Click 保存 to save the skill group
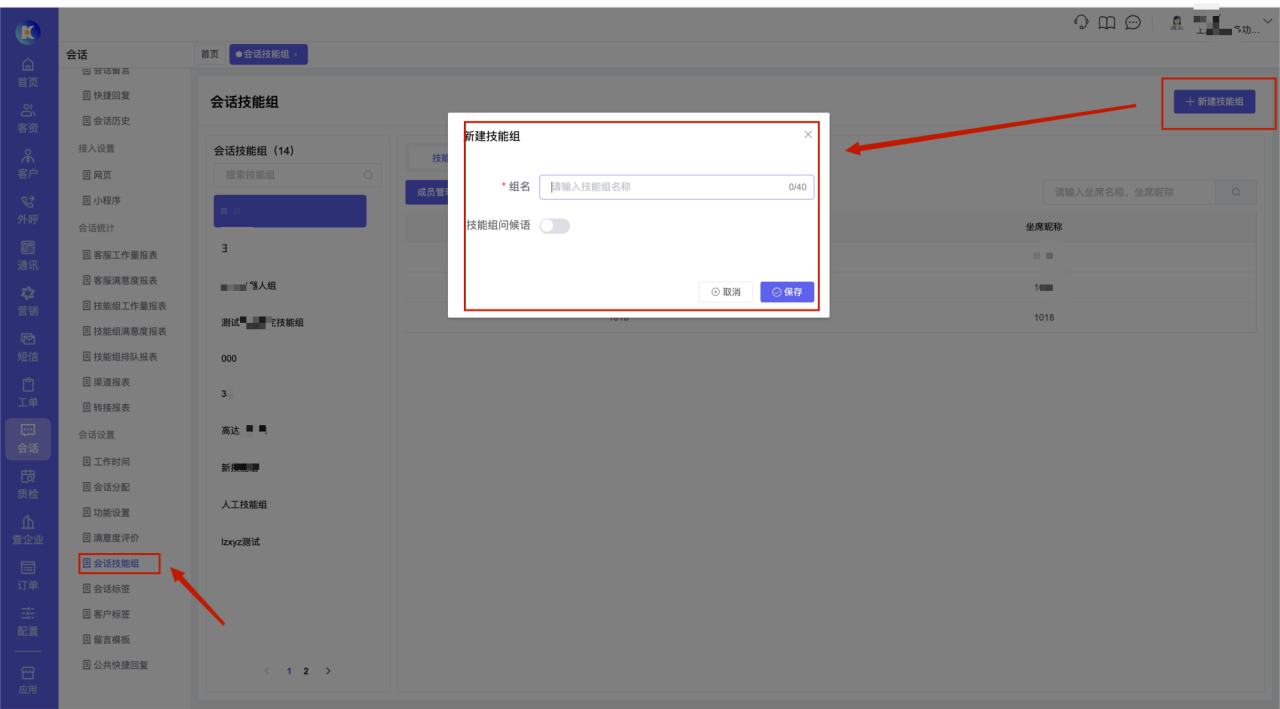Screen dimensions: 1280x709 [787, 292]
